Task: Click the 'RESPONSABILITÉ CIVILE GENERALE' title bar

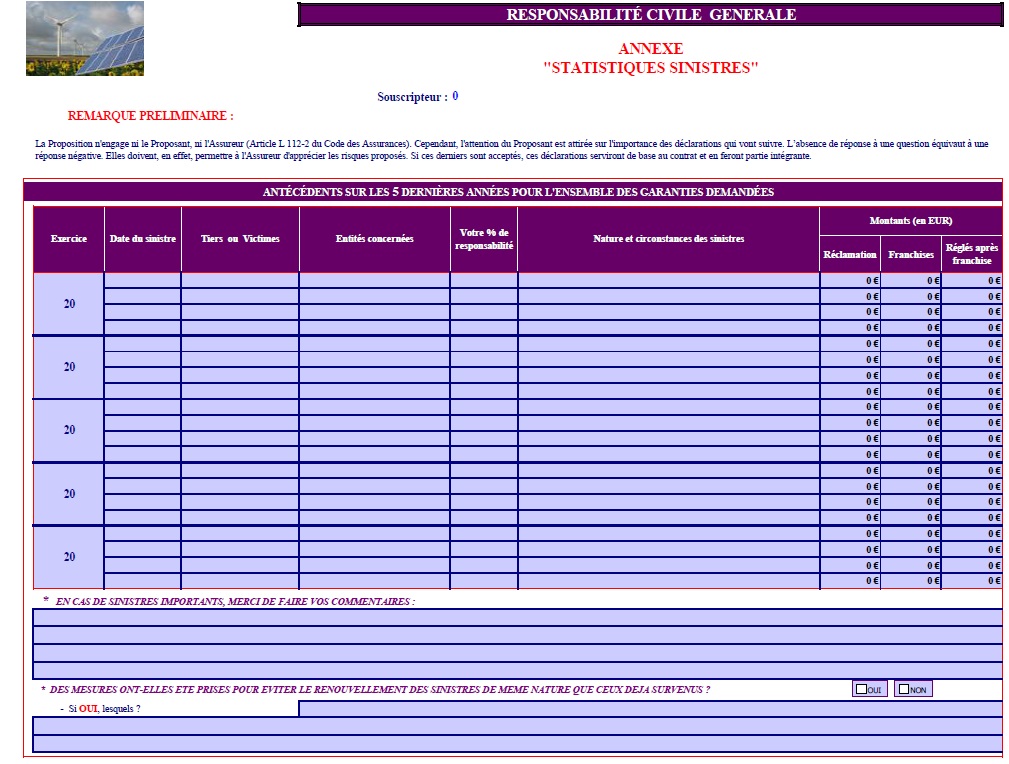Action: 650,15
